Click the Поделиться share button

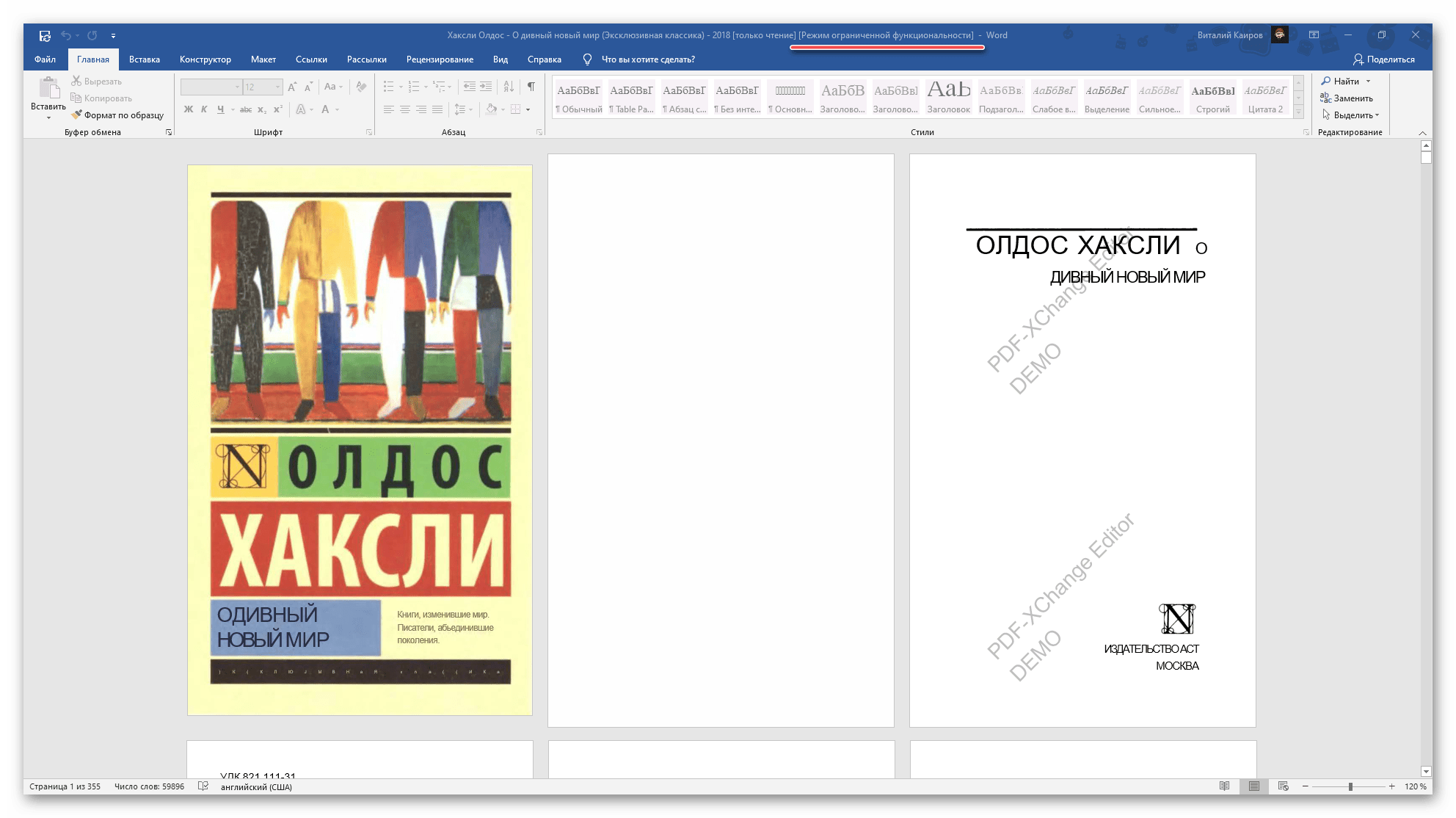[x=1384, y=59]
